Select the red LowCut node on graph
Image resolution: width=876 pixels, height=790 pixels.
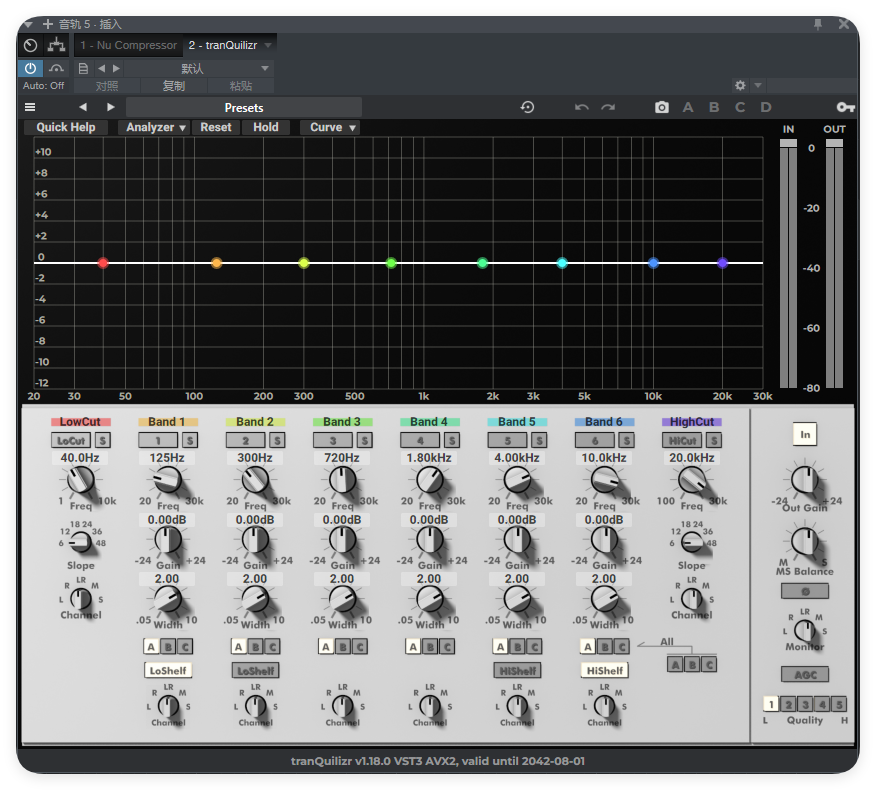(103, 263)
